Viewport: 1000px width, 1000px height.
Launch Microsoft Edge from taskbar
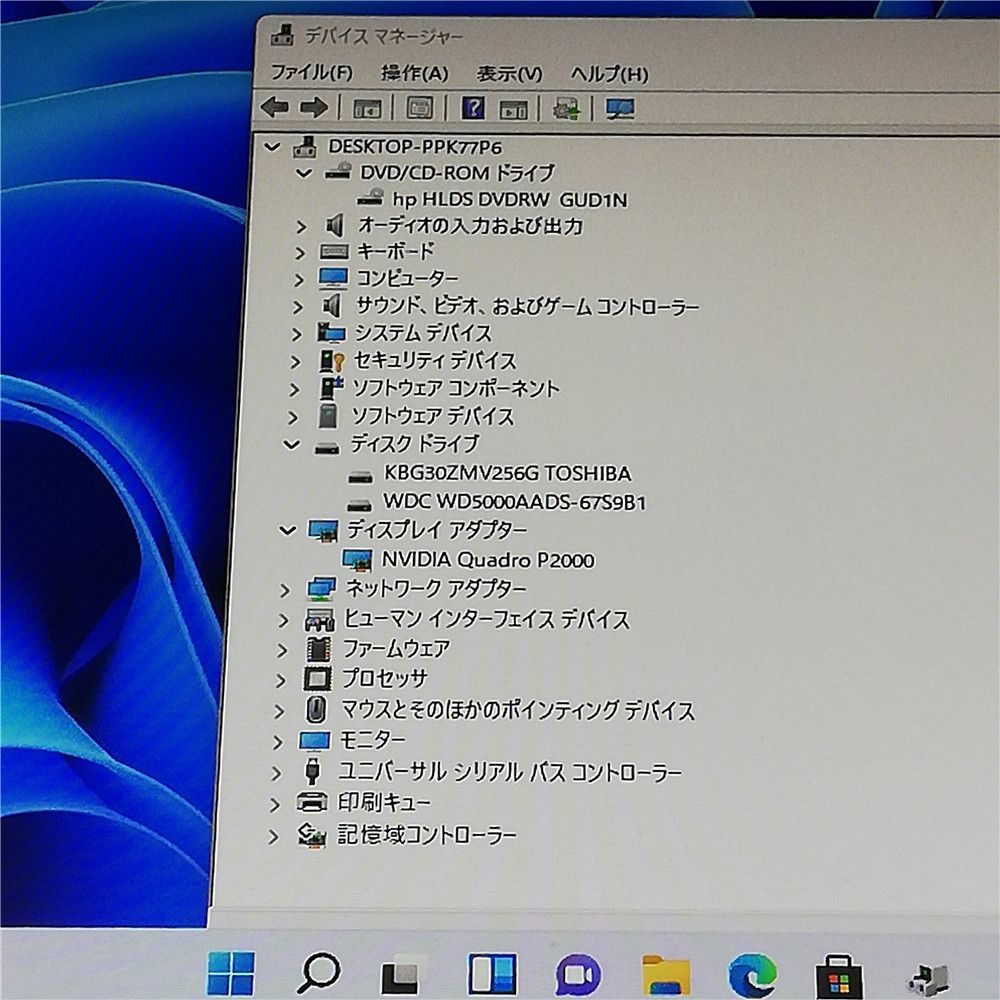click(x=753, y=975)
